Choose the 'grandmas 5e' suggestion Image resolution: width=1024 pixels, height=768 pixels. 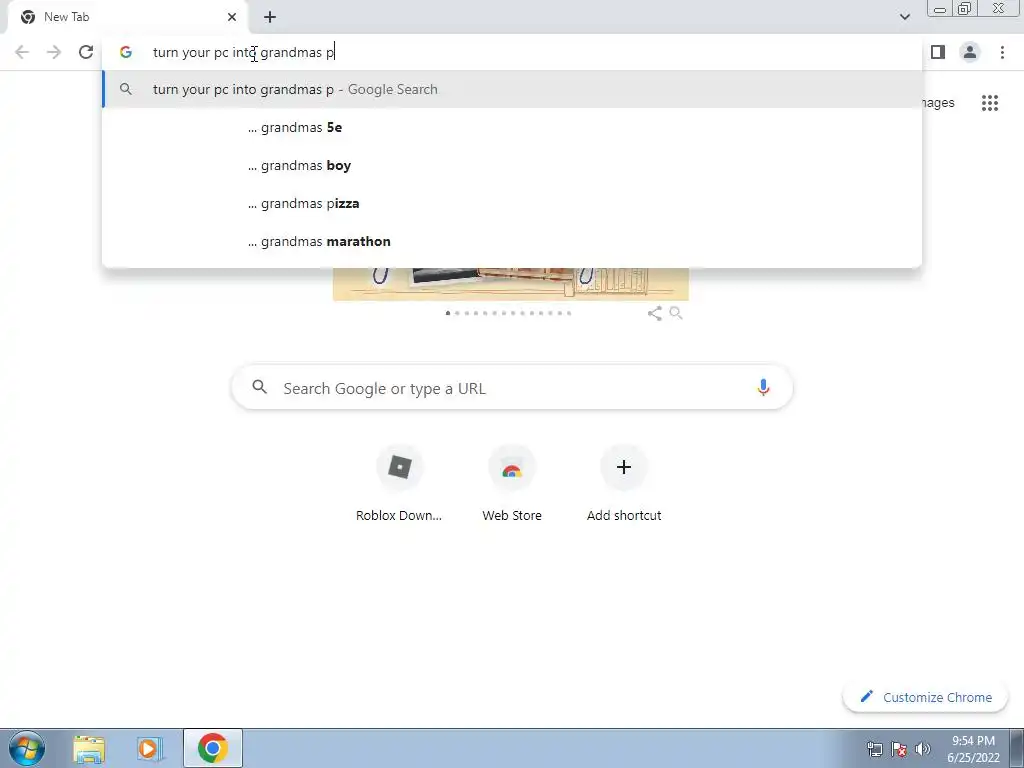pyautogui.click(x=512, y=127)
